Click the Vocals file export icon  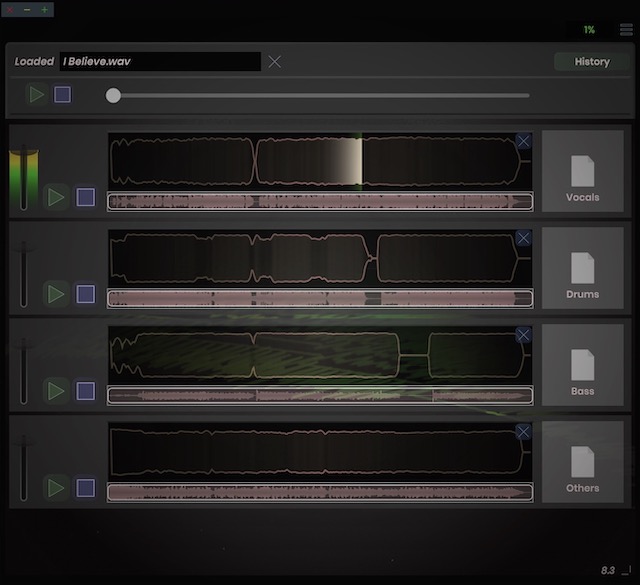point(582,171)
